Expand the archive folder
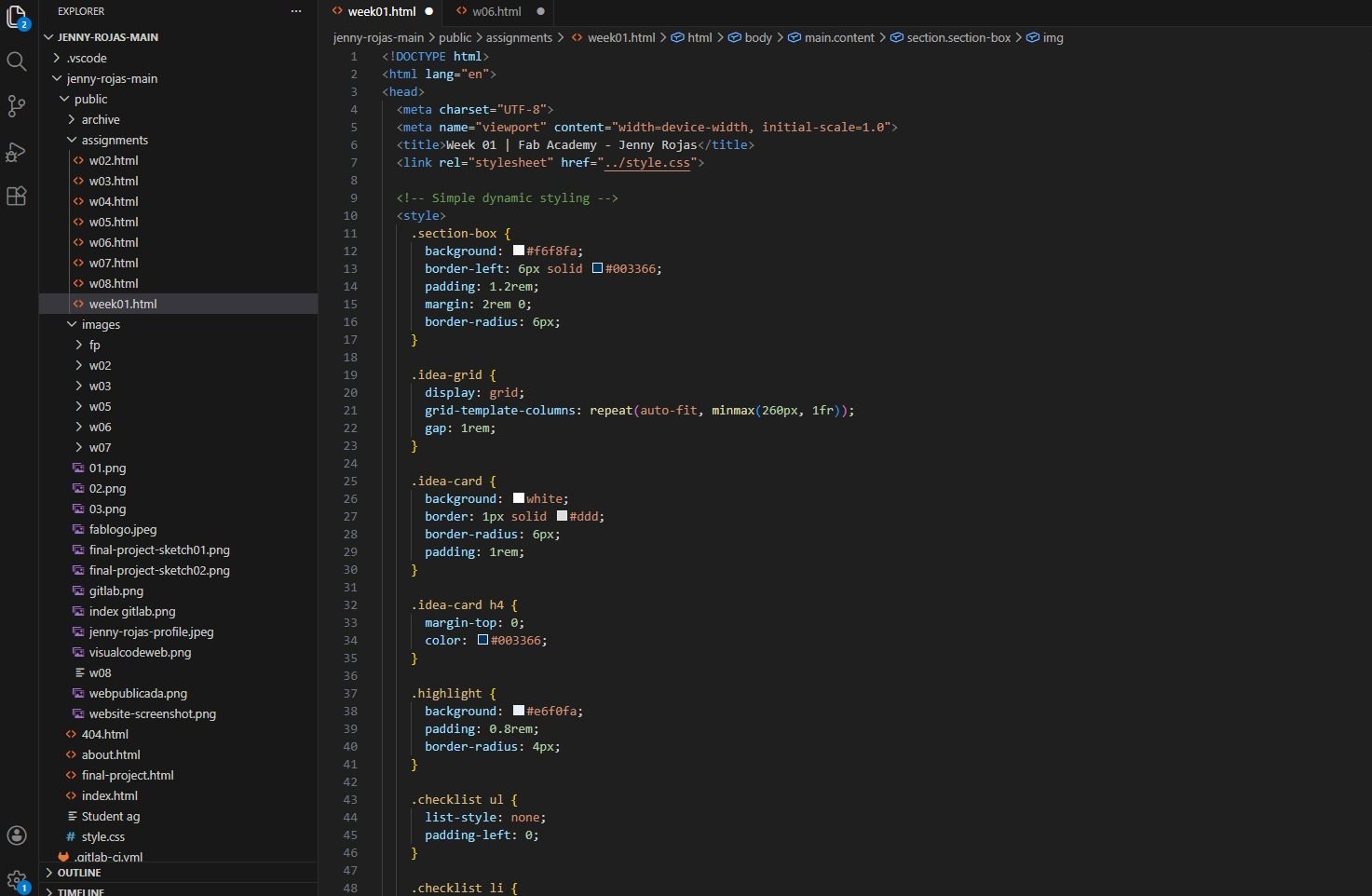1372x896 pixels. 71,119
